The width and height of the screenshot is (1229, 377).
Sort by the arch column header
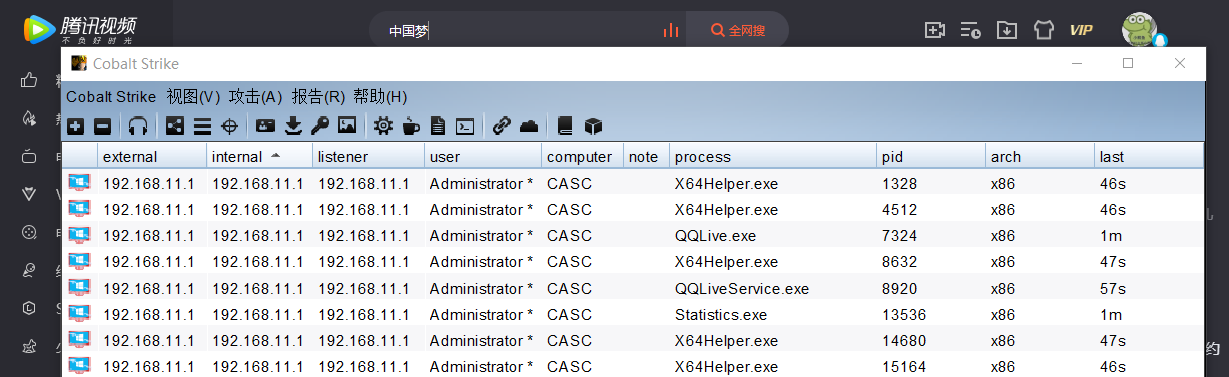coord(1039,156)
